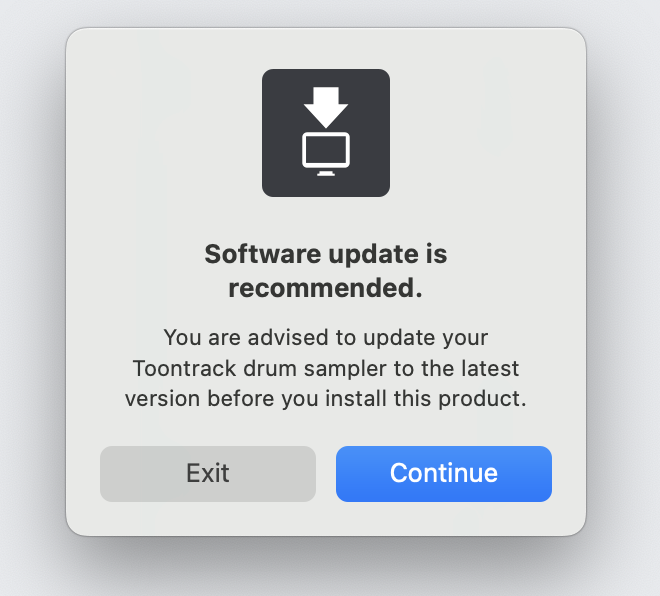Click the software update installer icon
Viewport: 660px width, 596px height.
(325, 133)
